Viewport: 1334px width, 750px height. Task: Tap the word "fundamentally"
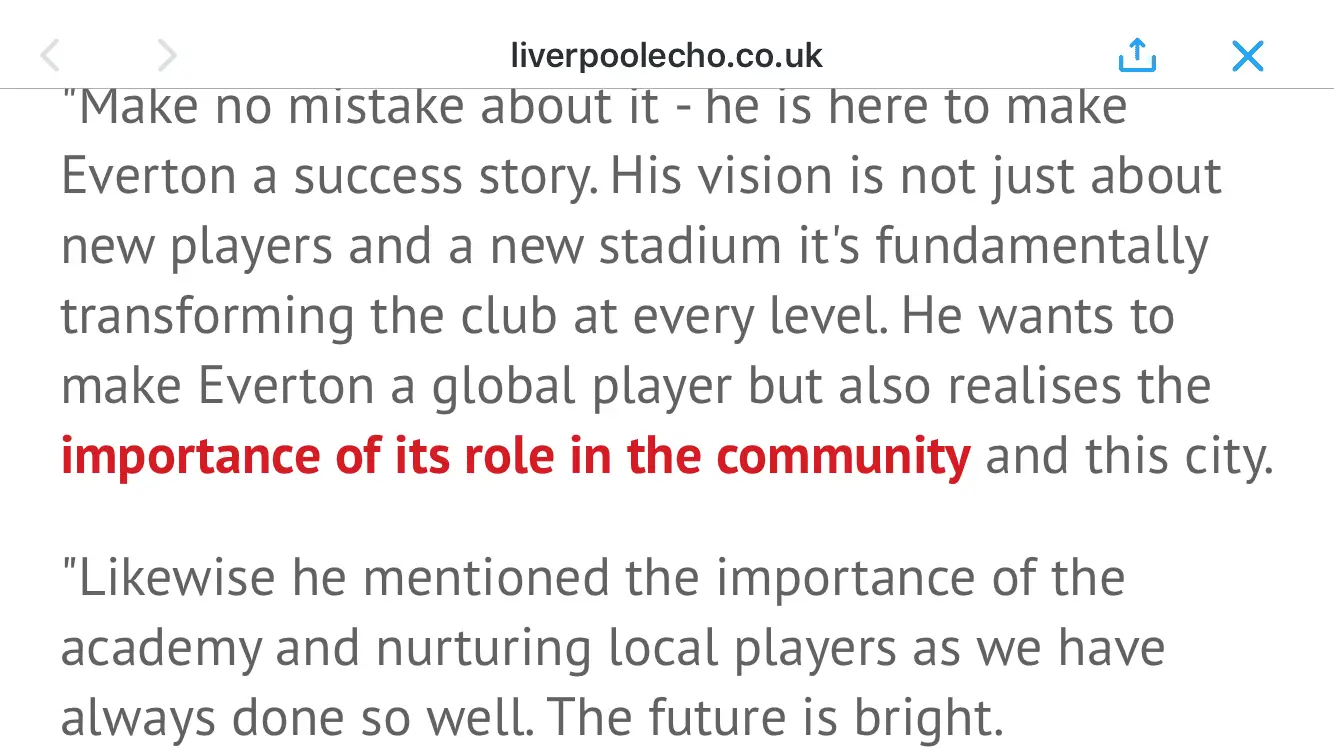pyautogui.click(x=1042, y=247)
